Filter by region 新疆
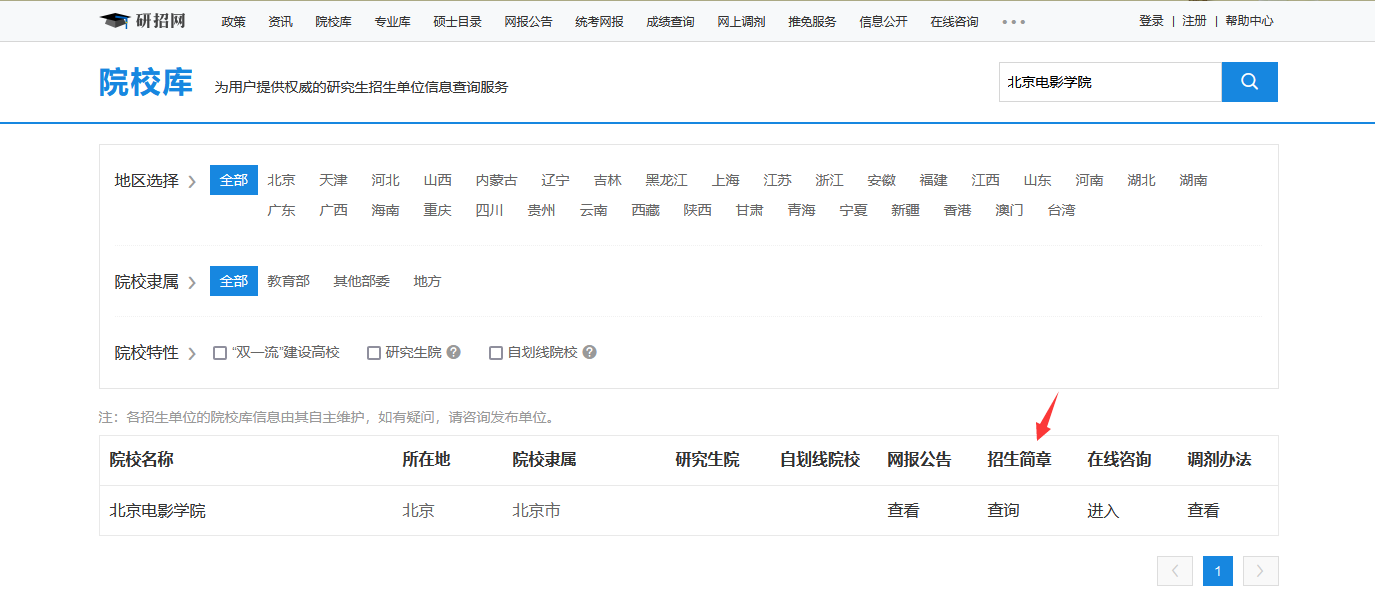Image resolution: width=1375 pixels, height=598 pixels. 906,210
